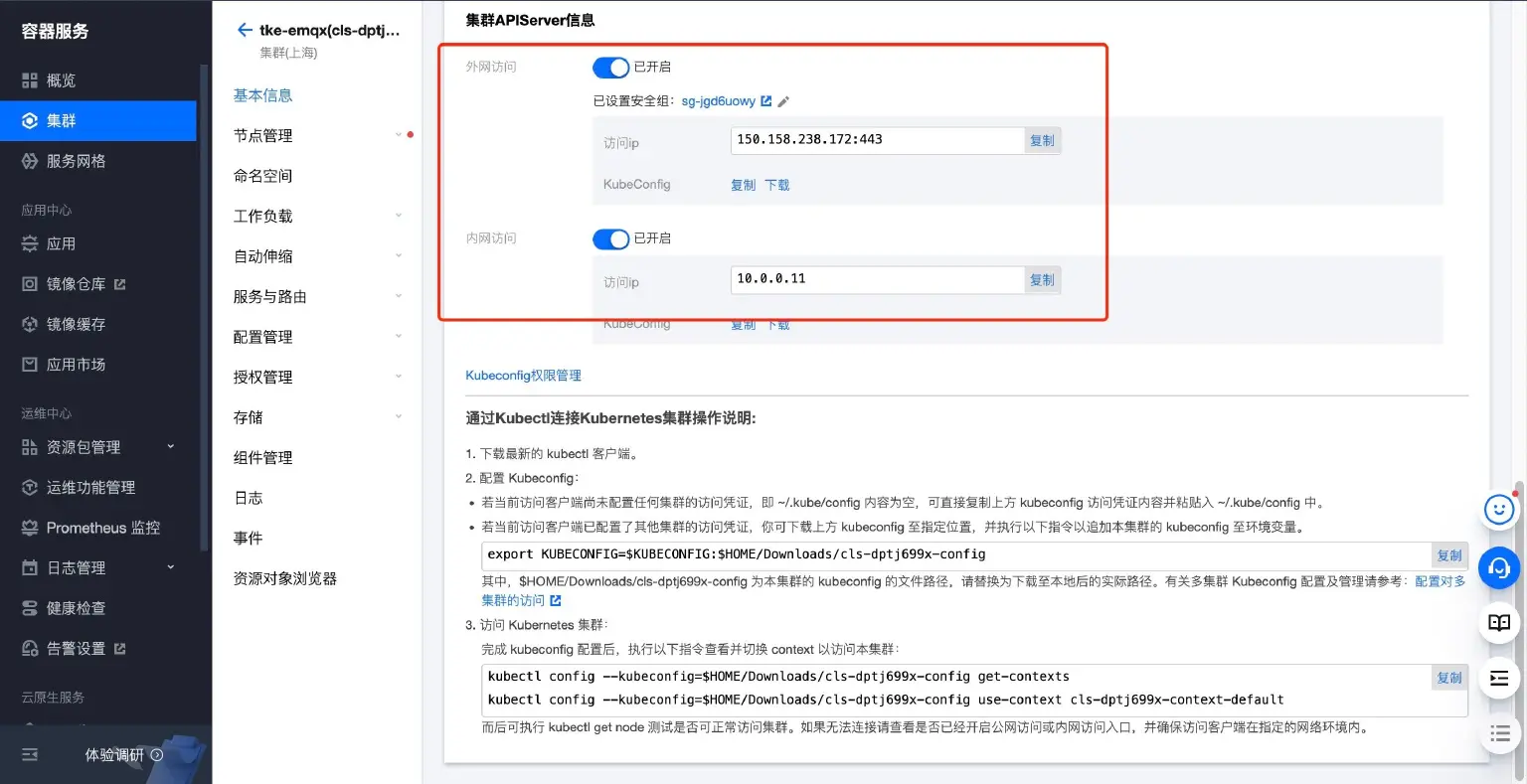Copy the 访问ip with the 复制 button
The image size is (1527, 784).
tap(1041, 140)
